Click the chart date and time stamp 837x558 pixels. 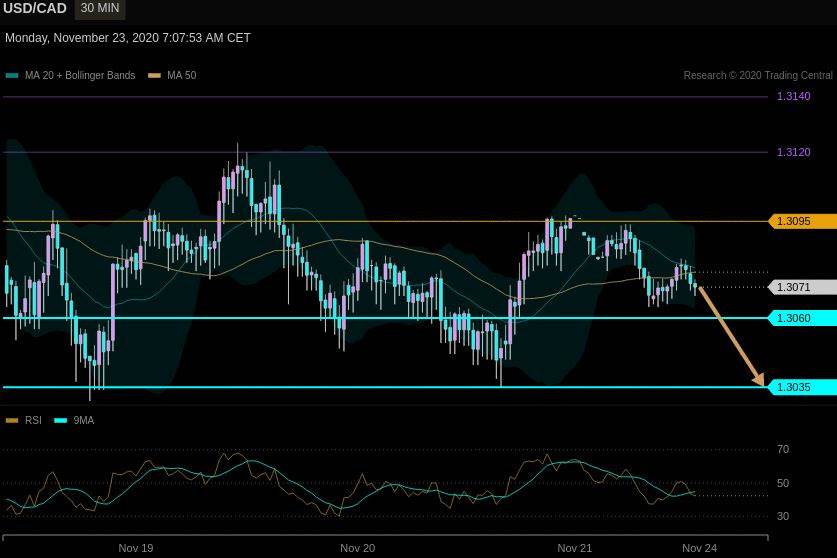pyautogui.click(x=128, y=38)
